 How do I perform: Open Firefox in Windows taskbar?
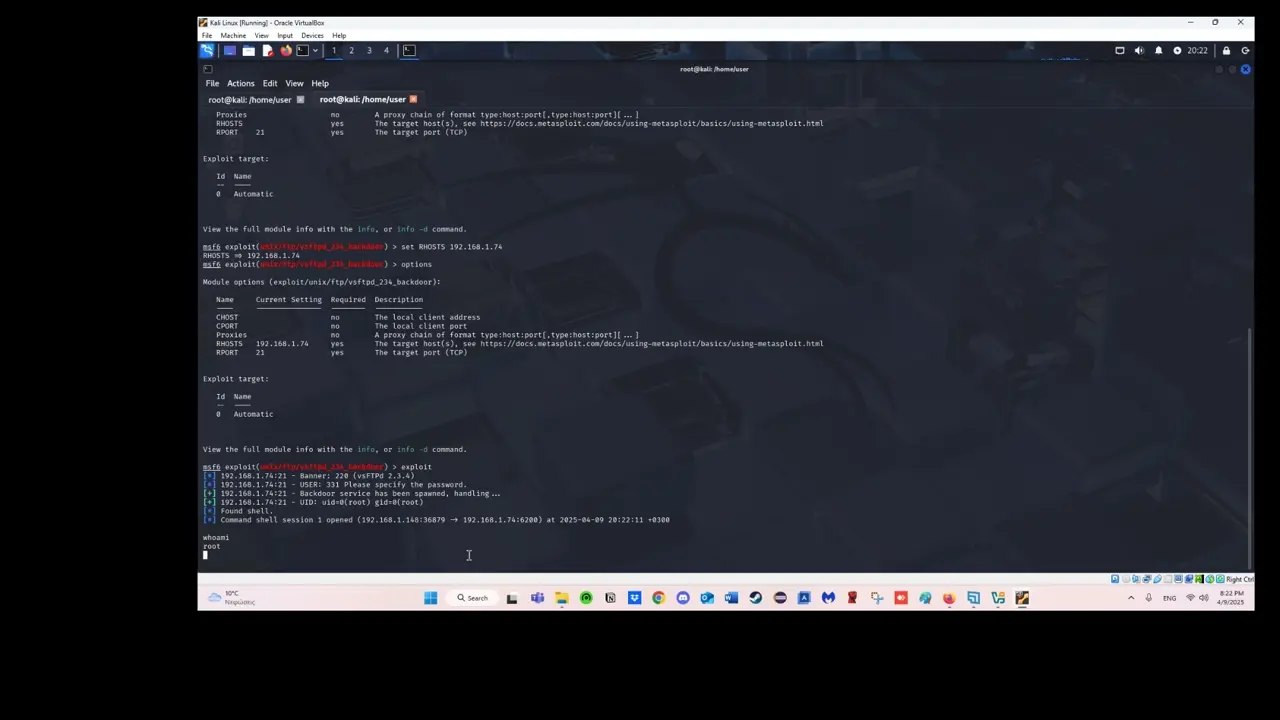pos(949,598)
